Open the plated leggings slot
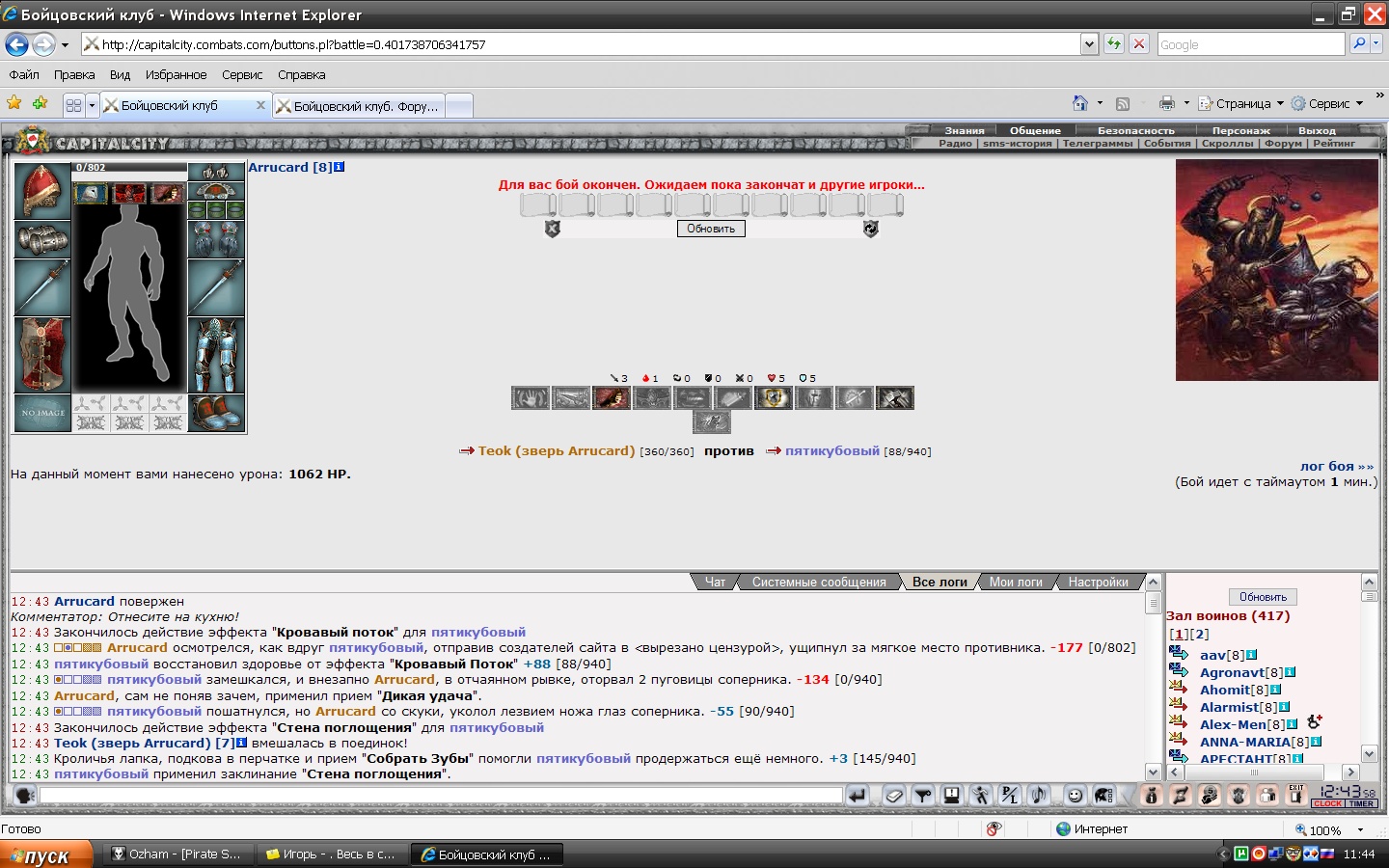 (216, 354)
